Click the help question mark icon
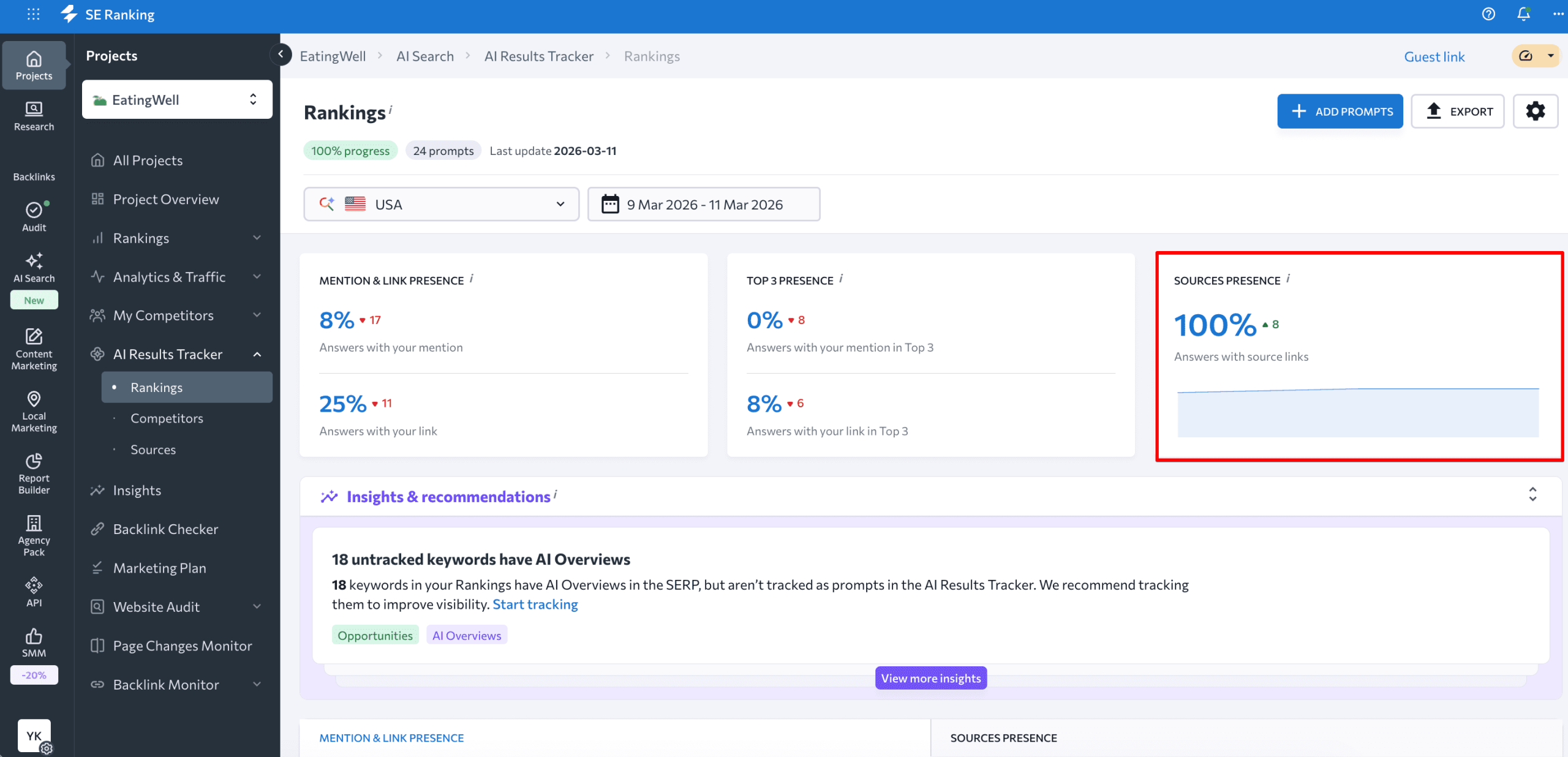Image resolution: width=1568 pixels, height=757 pixels. (1488, 14)
